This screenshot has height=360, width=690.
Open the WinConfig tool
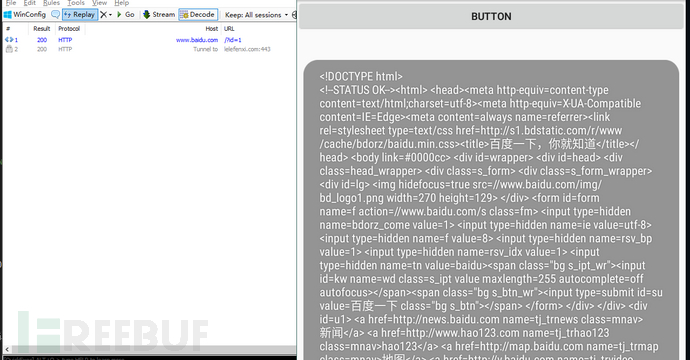tap(25, 15)
